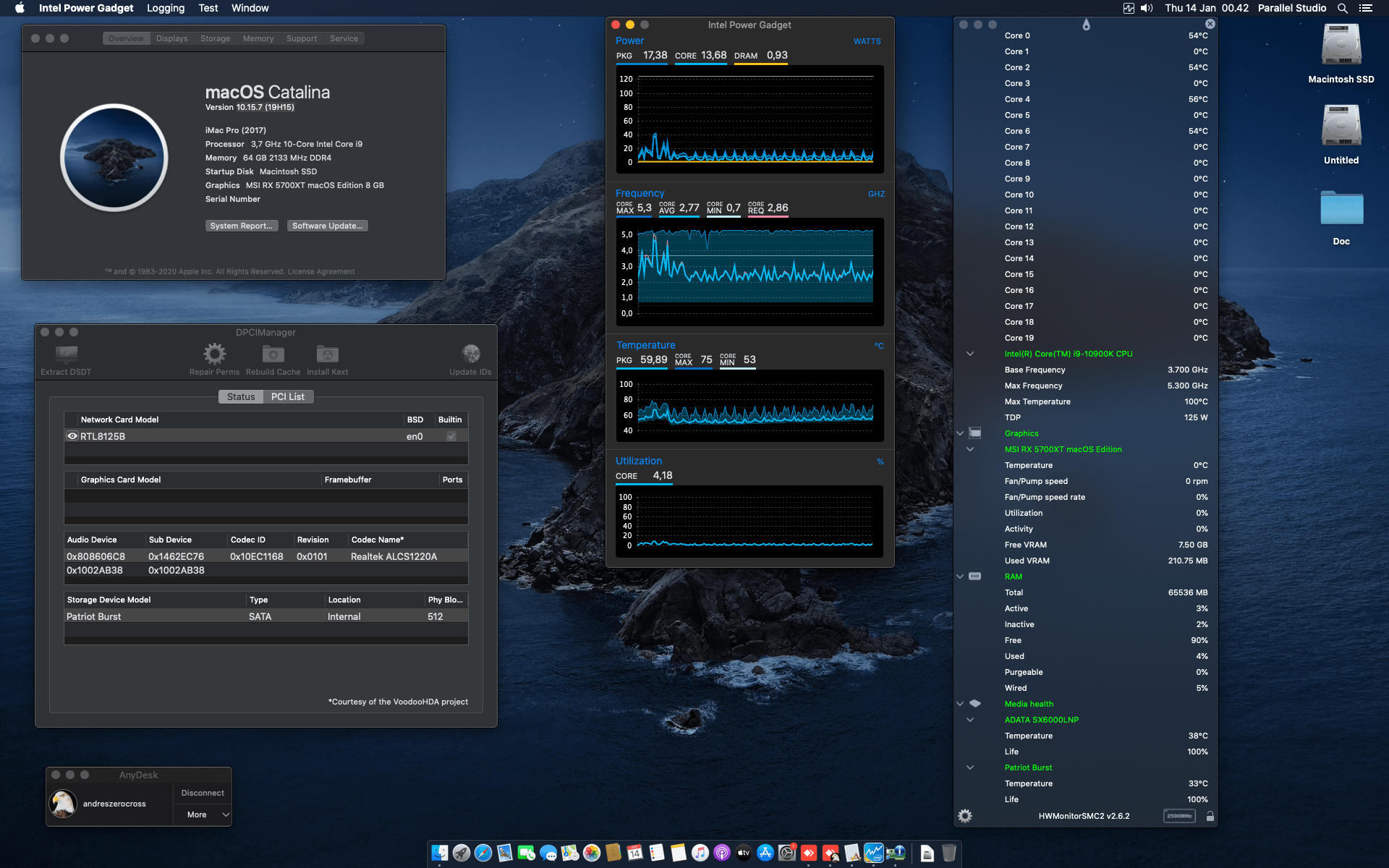Image resolution: width=1389 pixels, height=868 pixels.
Task: Open Trash in the dock
Action: tap(949, 853)
